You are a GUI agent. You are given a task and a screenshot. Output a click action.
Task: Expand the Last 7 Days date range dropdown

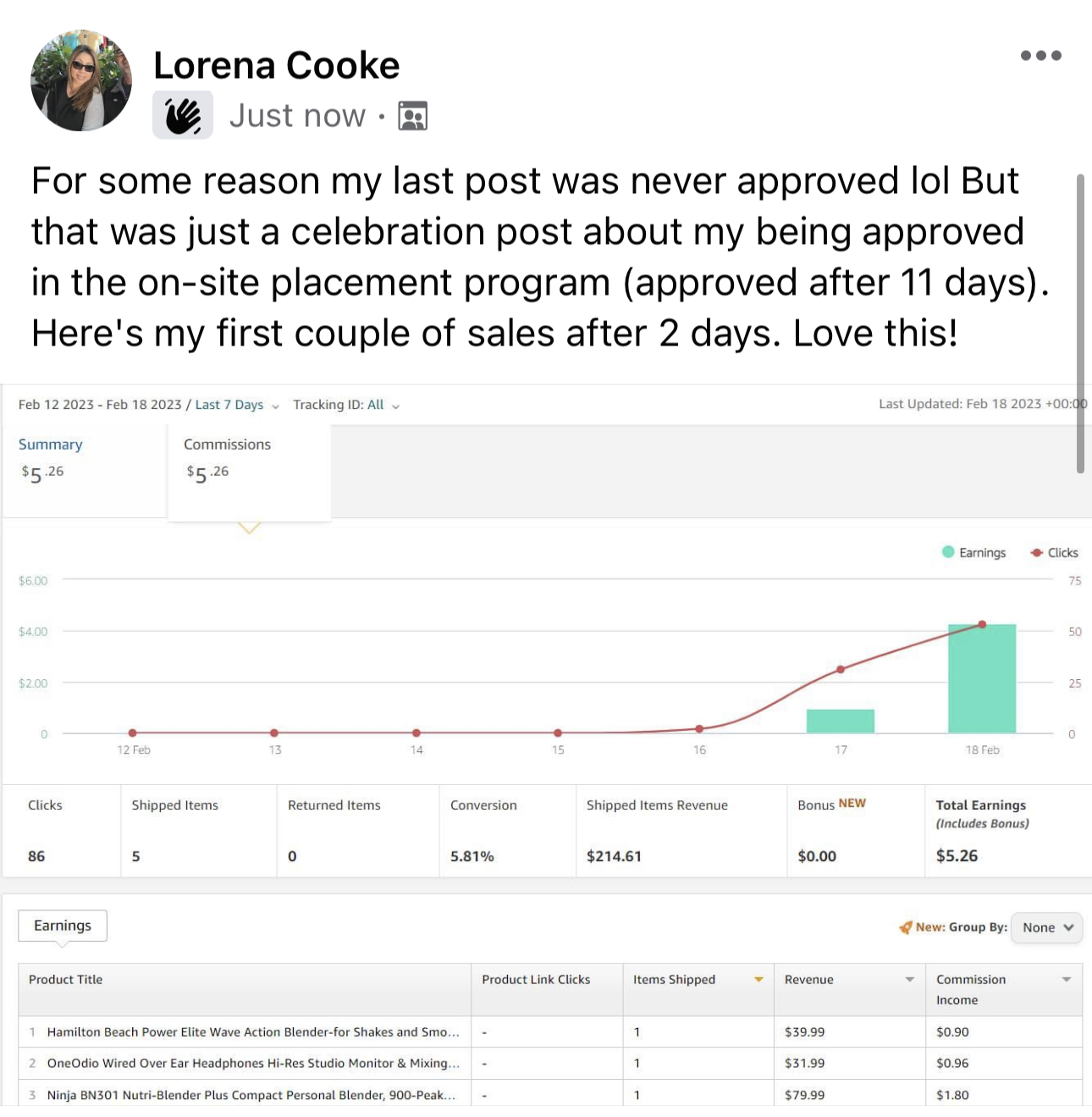click(237, 405)
